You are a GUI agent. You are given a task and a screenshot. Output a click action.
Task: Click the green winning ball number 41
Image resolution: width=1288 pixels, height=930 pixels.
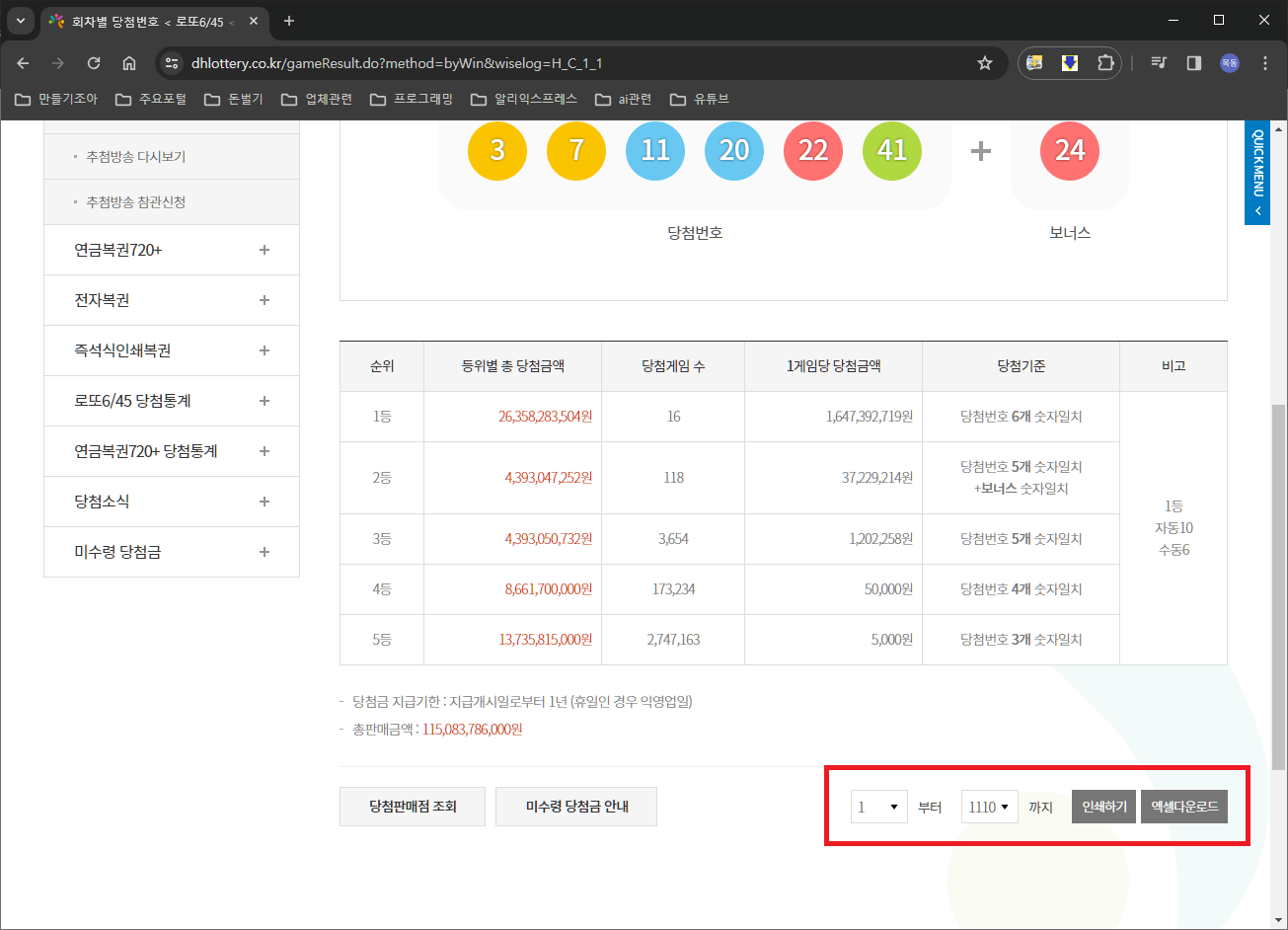[x=892, y=150]
